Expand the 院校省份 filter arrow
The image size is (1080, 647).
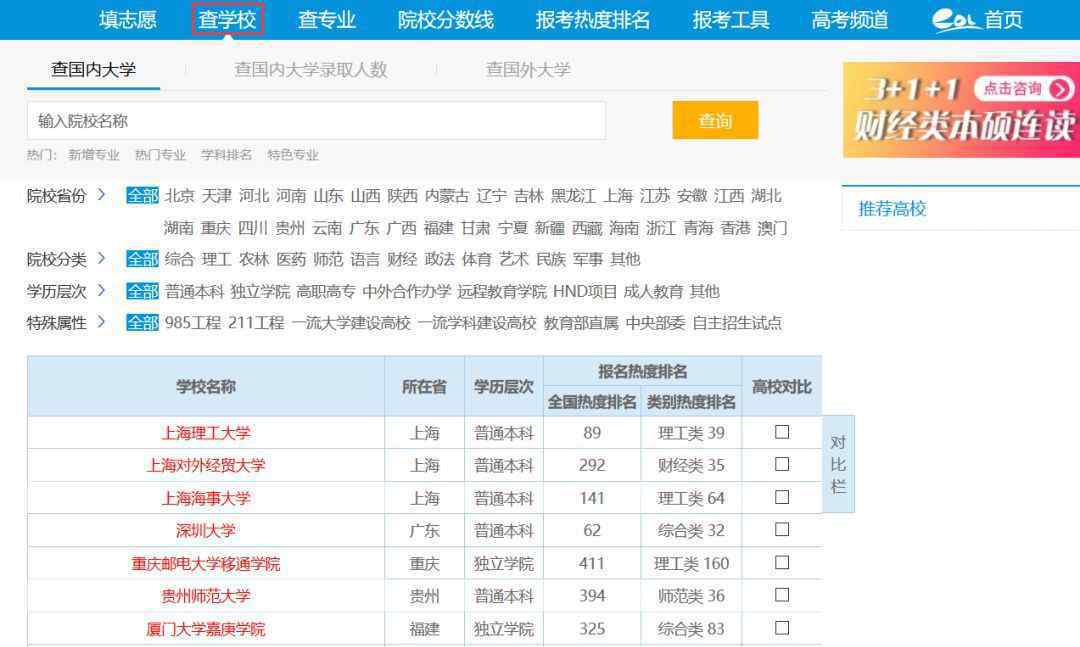101,195
